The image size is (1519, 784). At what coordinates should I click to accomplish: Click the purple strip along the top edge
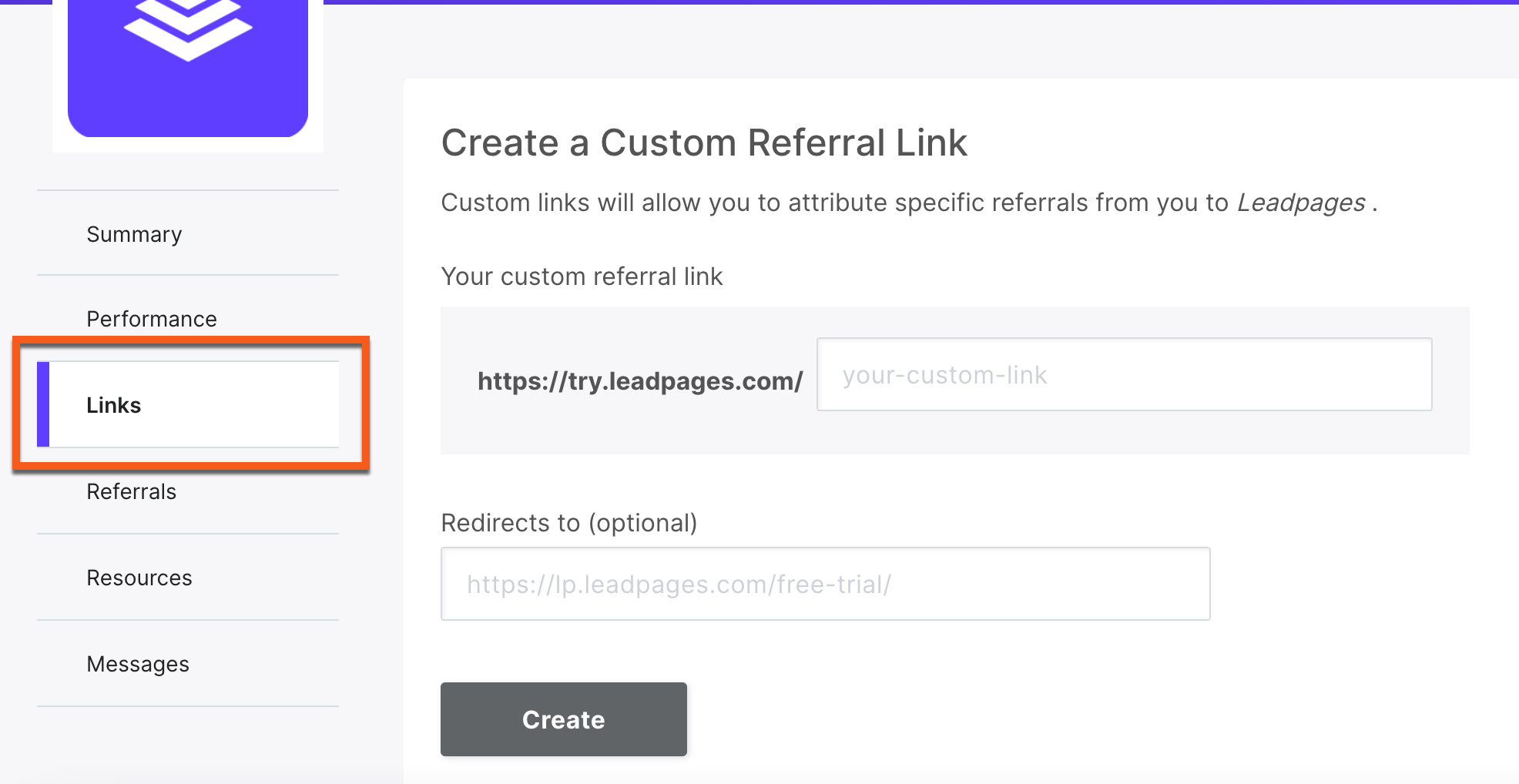point(924,2)
